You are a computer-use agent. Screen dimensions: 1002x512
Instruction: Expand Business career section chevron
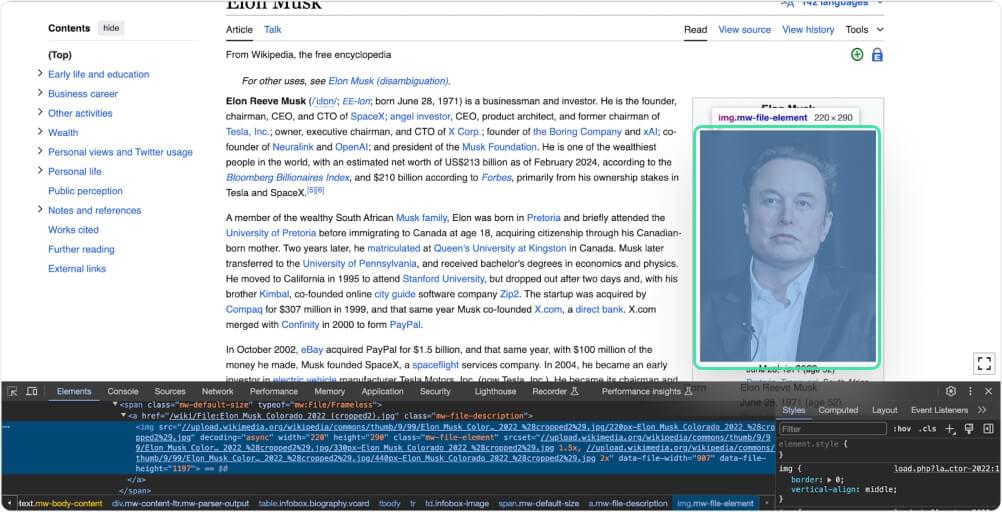(40, 93)
